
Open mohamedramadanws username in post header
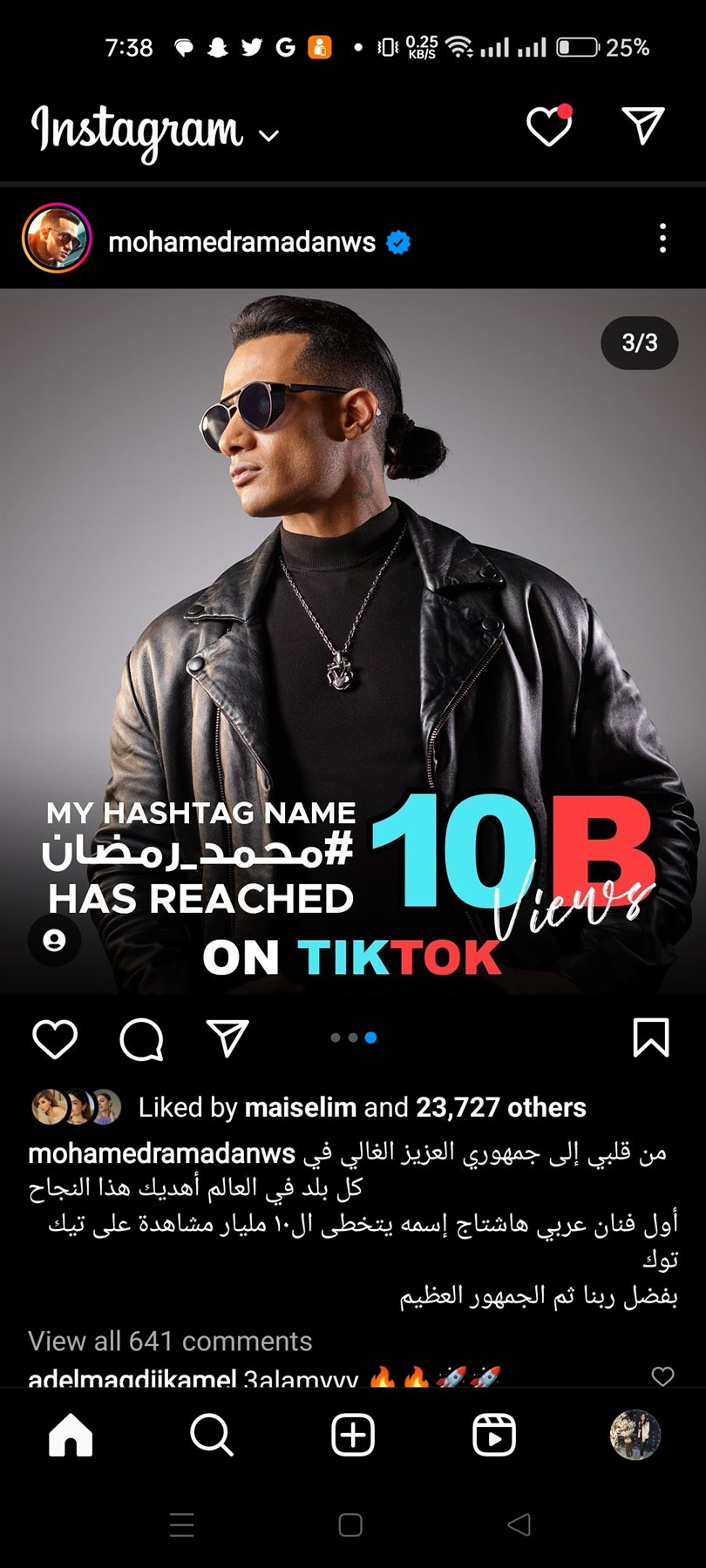[x=241, y=241]
